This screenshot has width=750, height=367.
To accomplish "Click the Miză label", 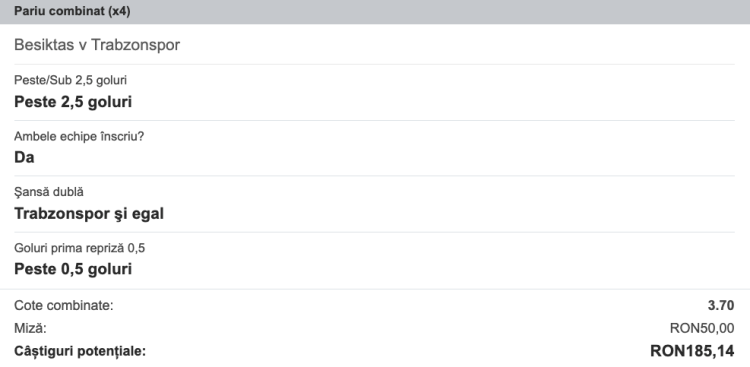I will coord(30,329).
